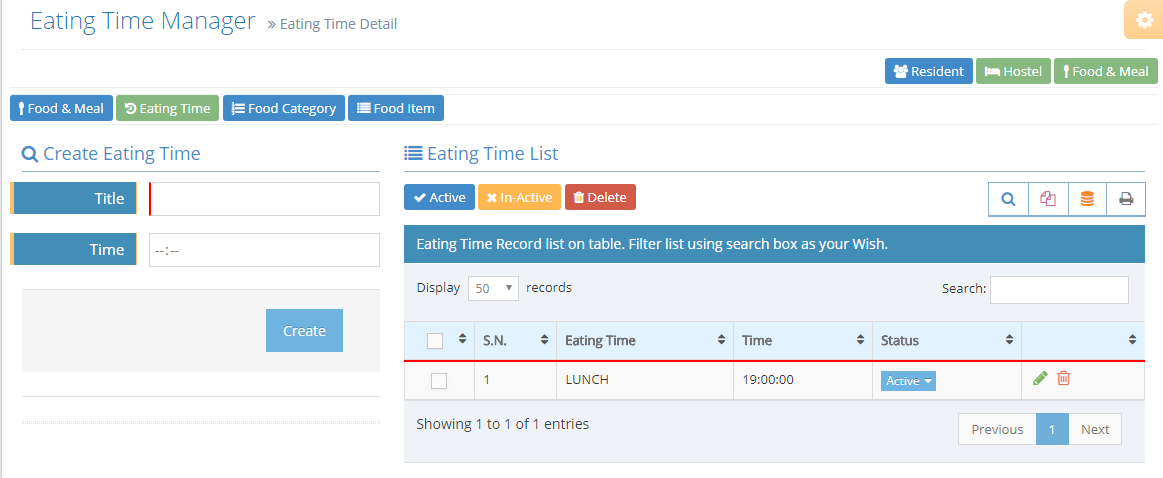Edit LUNCH row with green pencil icon
Screen dimensions: 1163x478
tap(1040, 378)
